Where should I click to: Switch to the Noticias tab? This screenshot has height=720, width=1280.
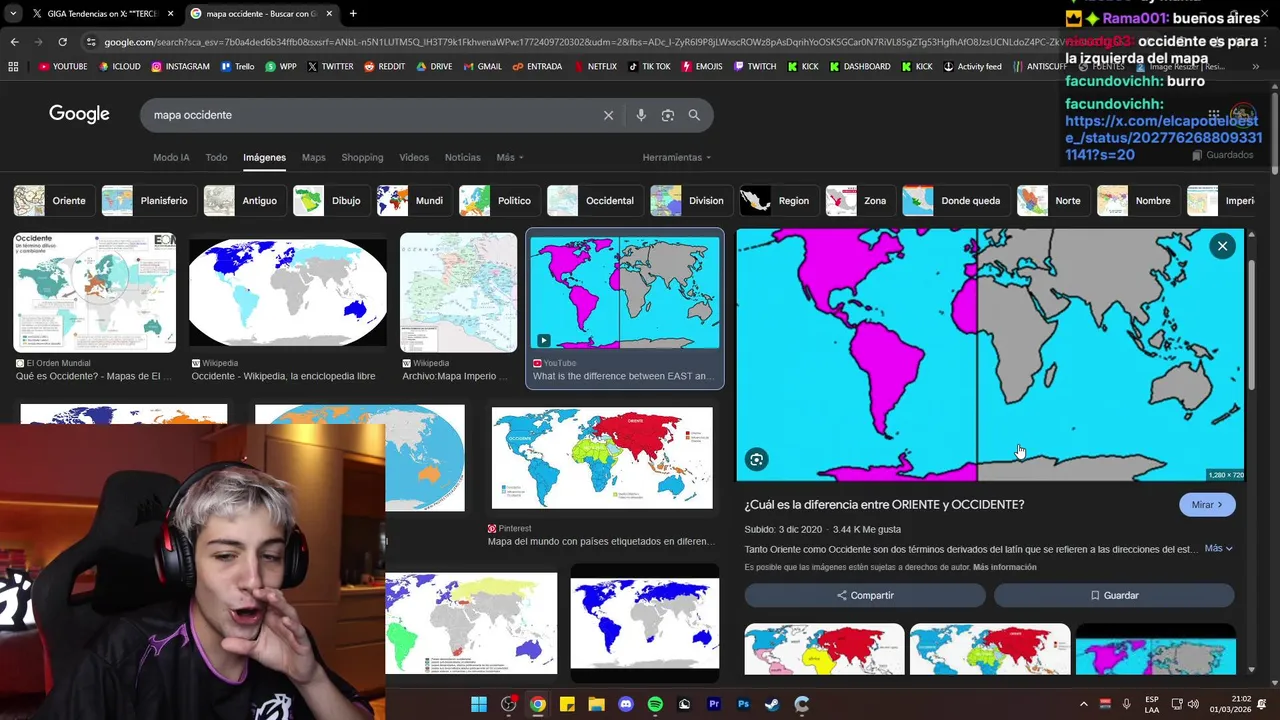pyautogui.click(x=463, y=157)
